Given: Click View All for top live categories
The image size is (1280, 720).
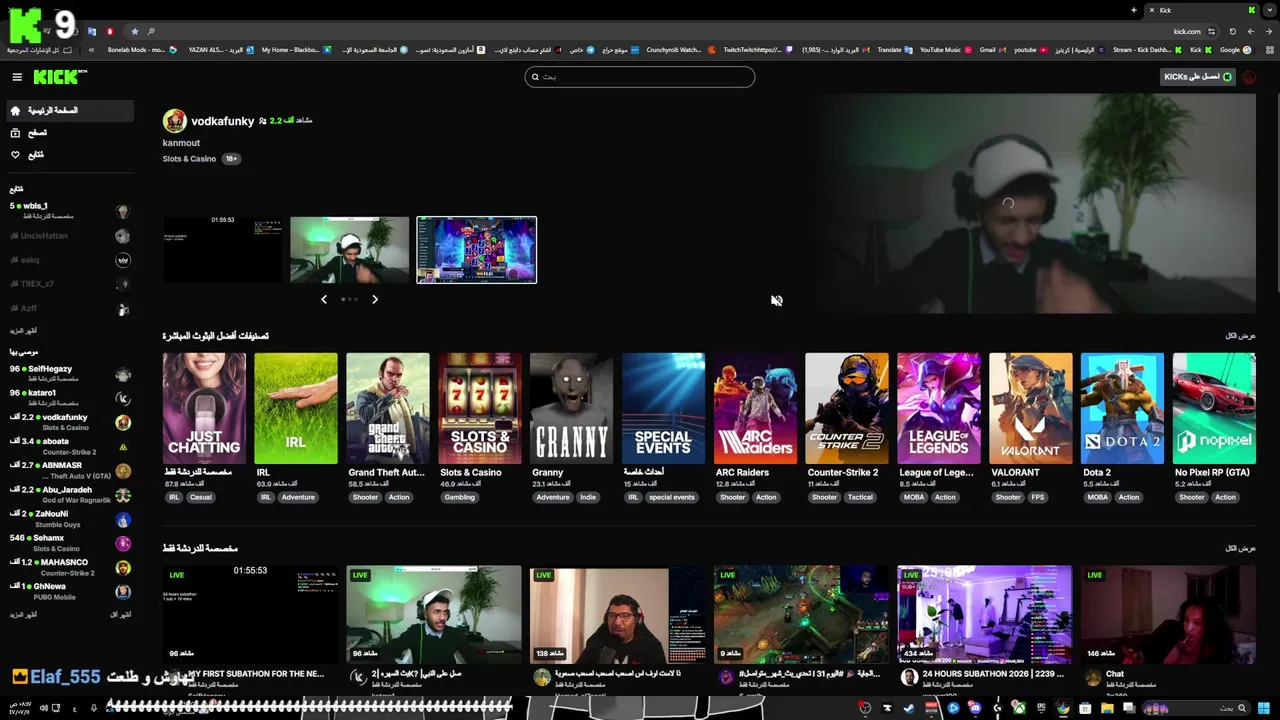Looking at the screenshot, I should point(1240,336).
